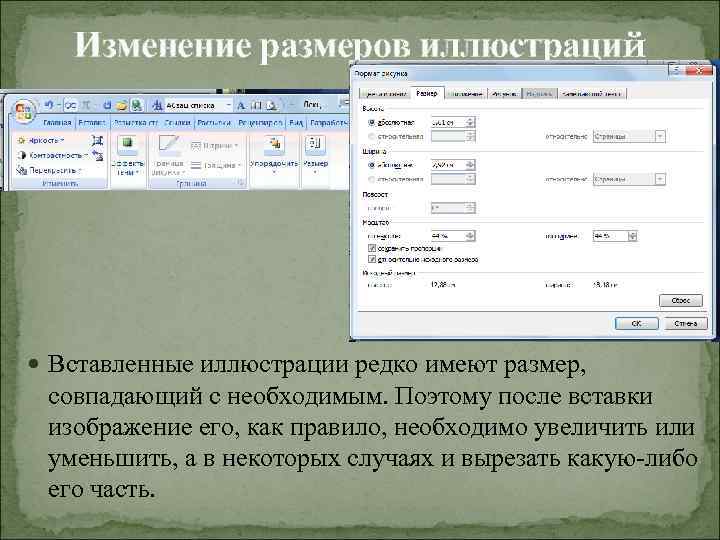The image size is (720, 540).
Task: Expand the Узор dropdown in Граница group
Action: [x=236, y=146]
